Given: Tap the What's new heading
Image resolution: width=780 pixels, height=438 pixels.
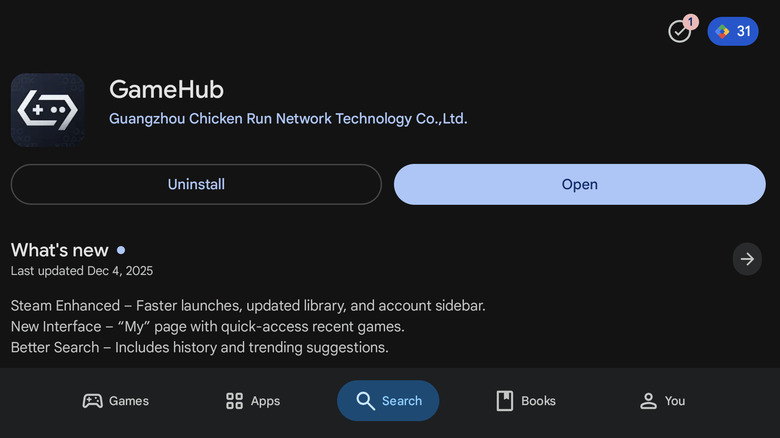Looking at the screenshot, I should tap(60, 250).
